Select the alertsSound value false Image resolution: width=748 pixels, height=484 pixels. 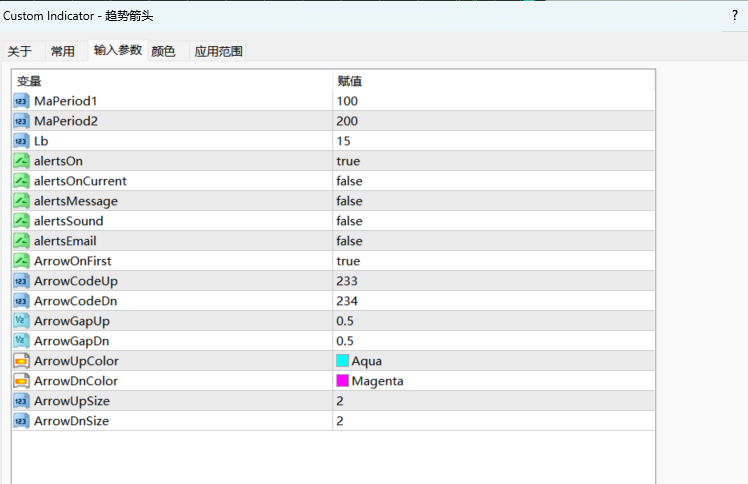click(349, 221)
